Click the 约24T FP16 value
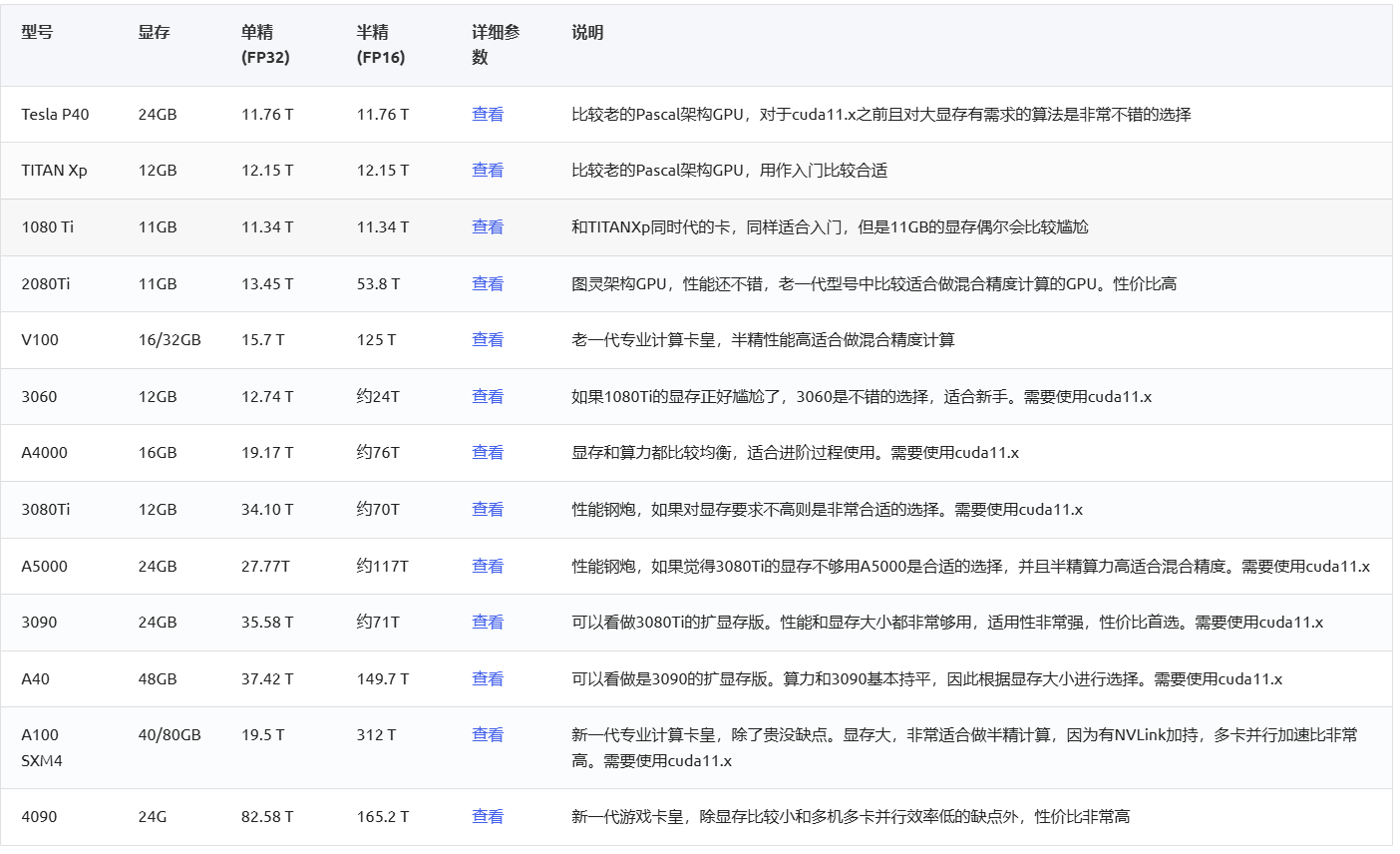1400x854 pixels. pyautogui.click(x=378, y=397)
